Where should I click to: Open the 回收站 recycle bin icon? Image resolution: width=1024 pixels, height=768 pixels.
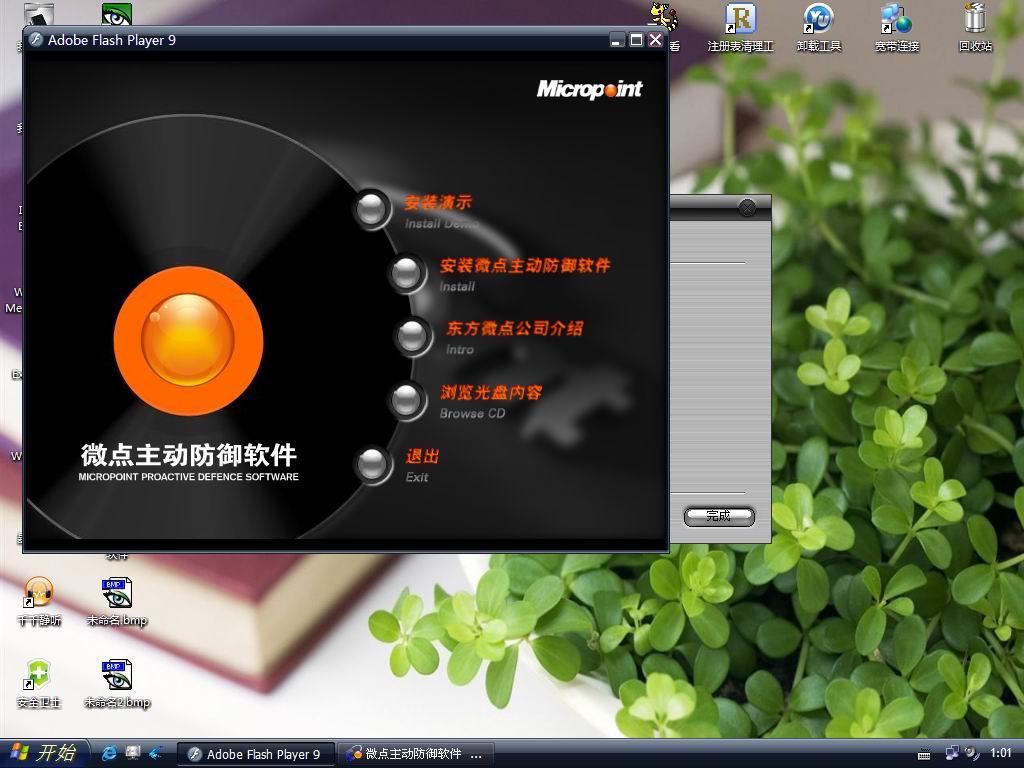click(x=975, y=29)
